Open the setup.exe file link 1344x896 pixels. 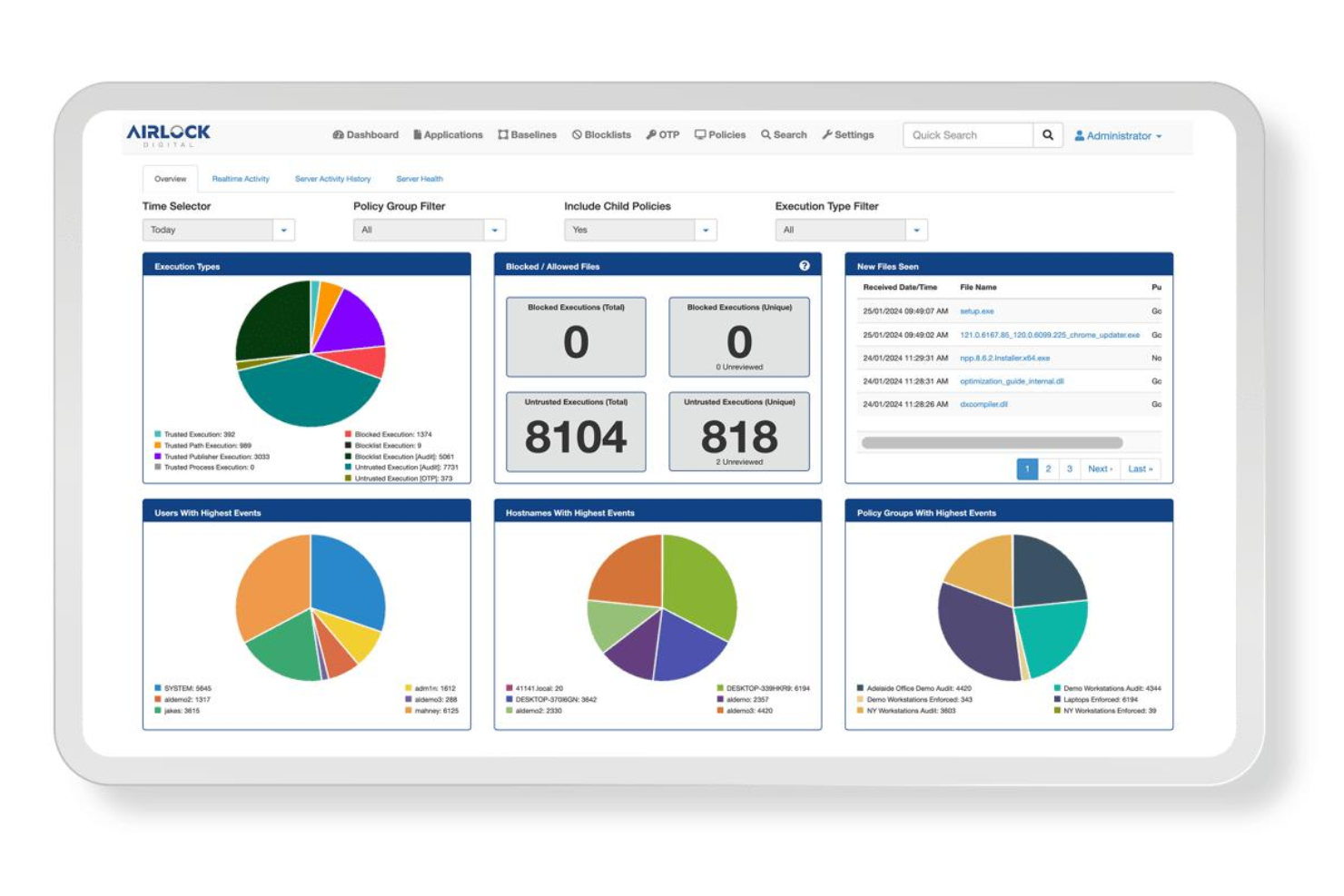(x=979, y=310)
